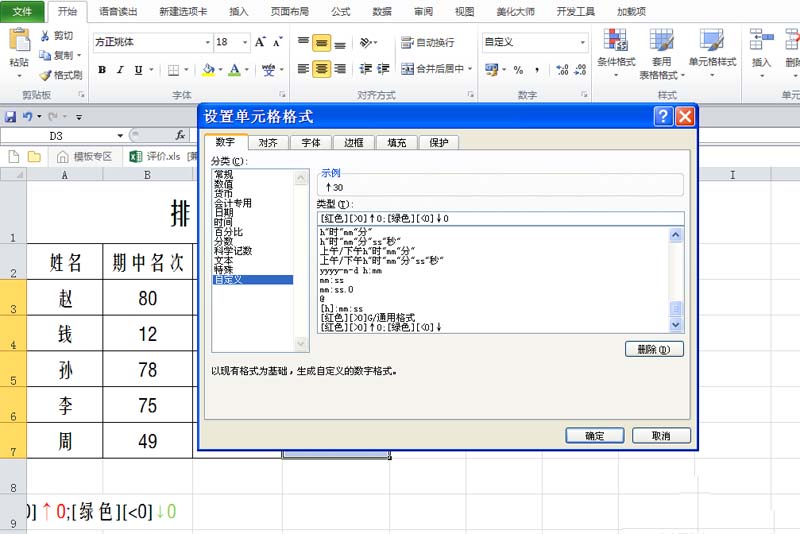This screenshot has width=800, height=534.
Task: Click the Paste icon in clipboard group
Action: (x=19, y=41)
